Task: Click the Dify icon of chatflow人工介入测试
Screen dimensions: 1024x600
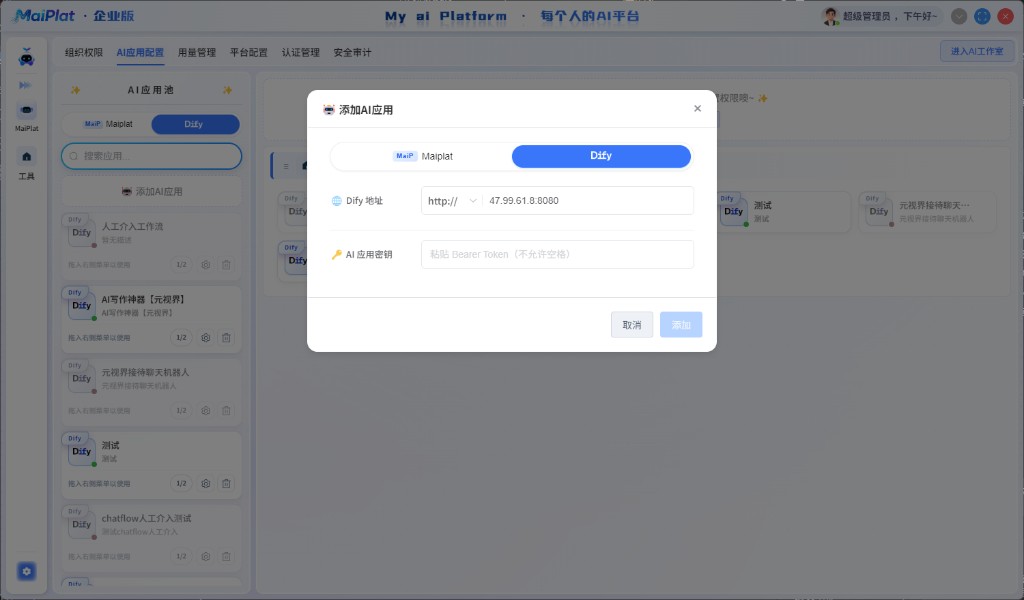Action: (x=82, y=525)
